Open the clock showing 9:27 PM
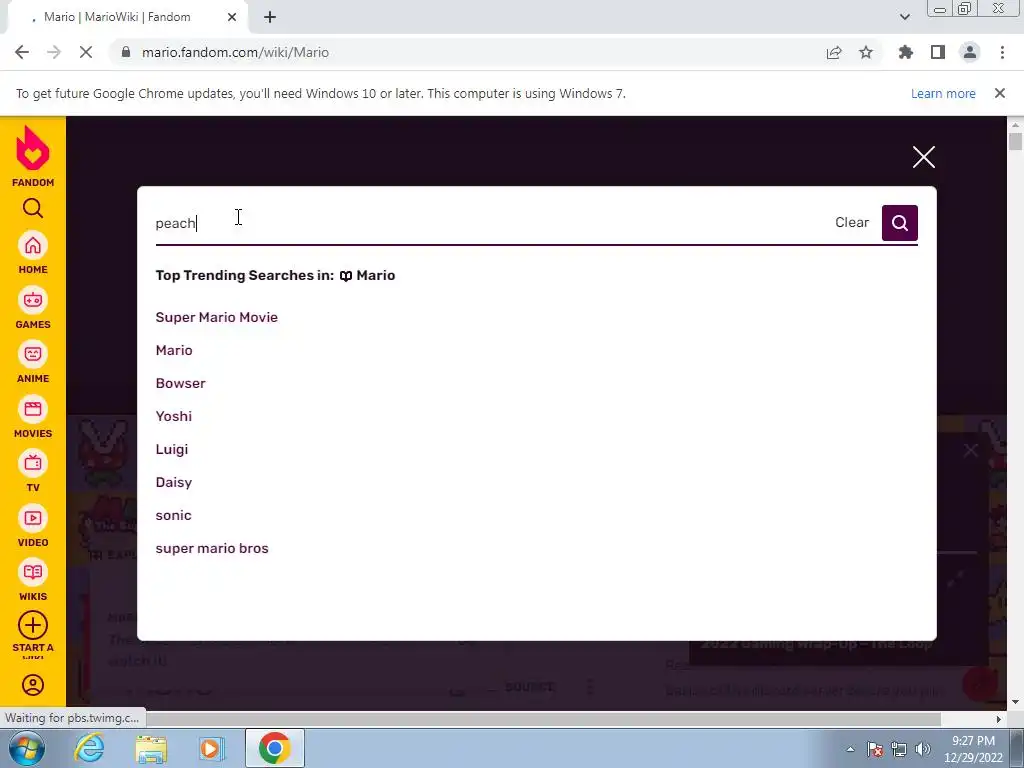 click(x=973, y=749)
